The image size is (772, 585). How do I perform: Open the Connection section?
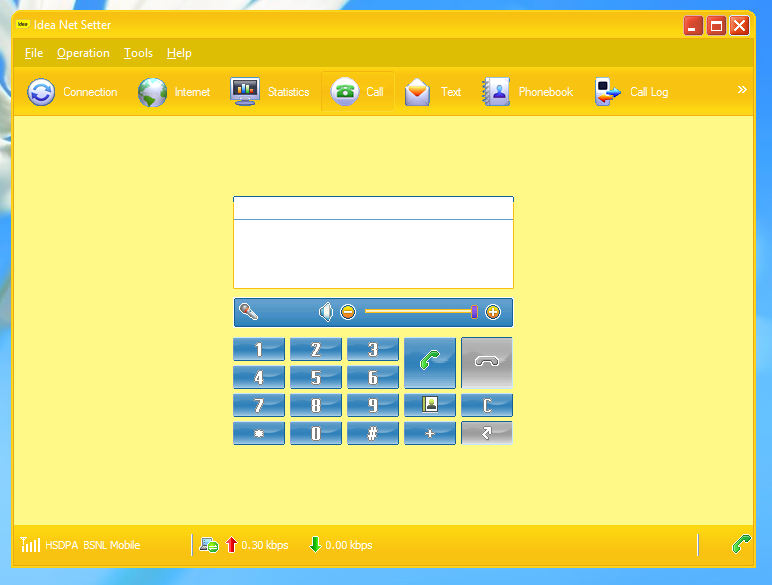(x=72, y=92)
